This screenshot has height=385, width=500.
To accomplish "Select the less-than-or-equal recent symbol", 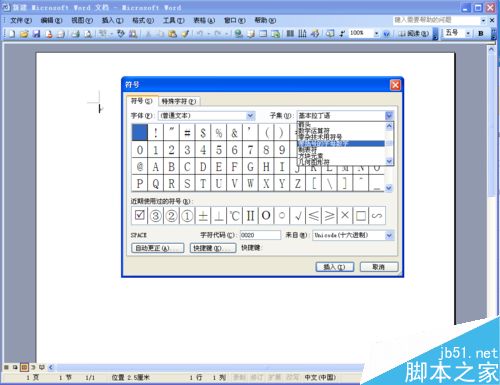I will [313, 215].
